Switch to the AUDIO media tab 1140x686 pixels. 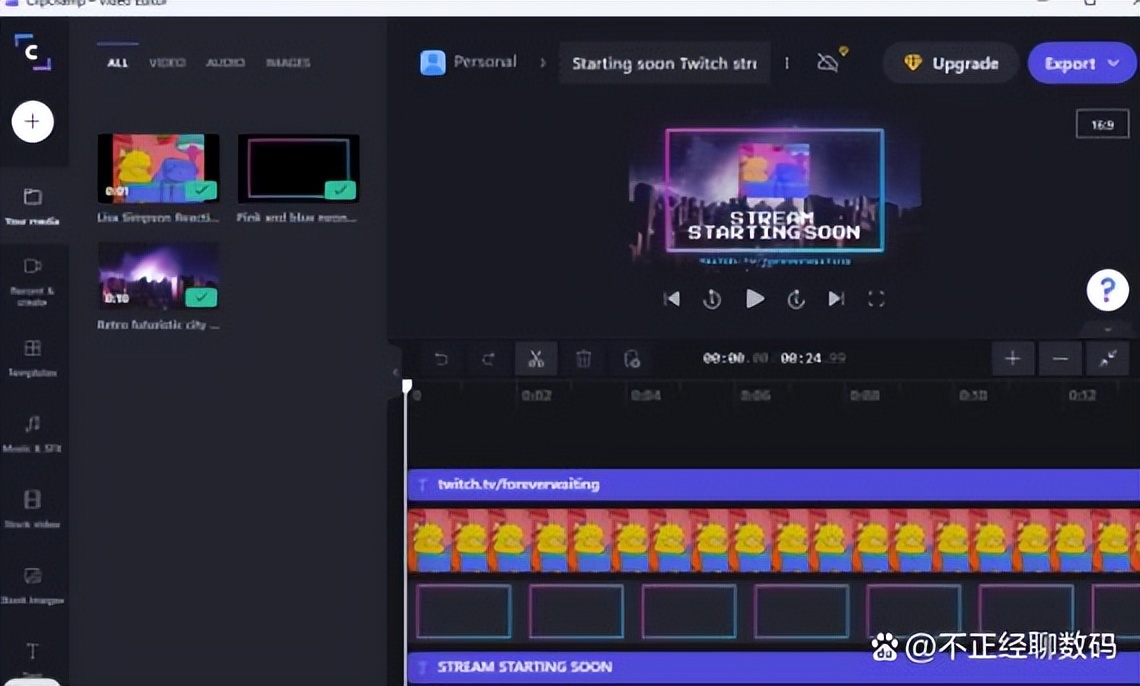tap(225, 62)
